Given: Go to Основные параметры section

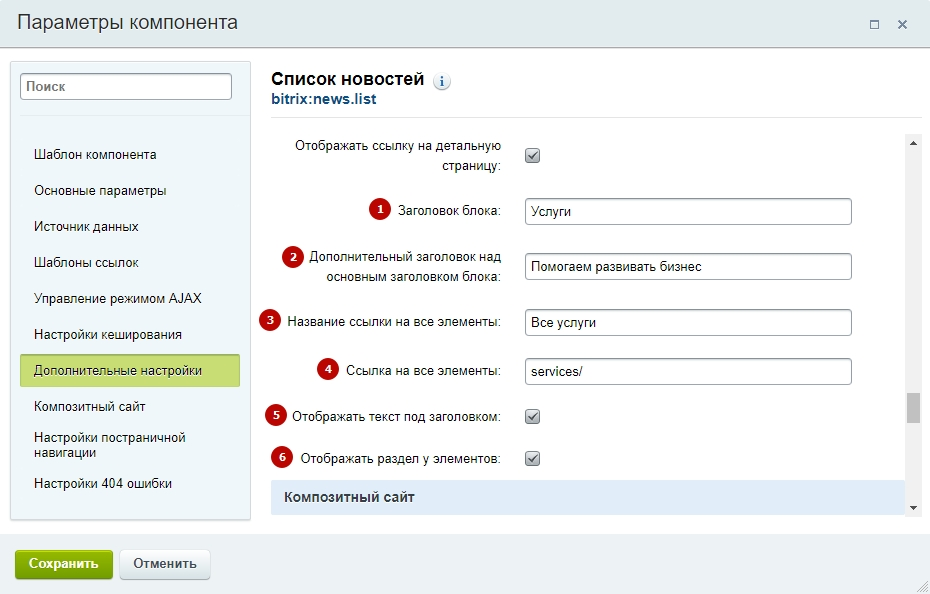Looking at the screenshot, I should [100, 191].
